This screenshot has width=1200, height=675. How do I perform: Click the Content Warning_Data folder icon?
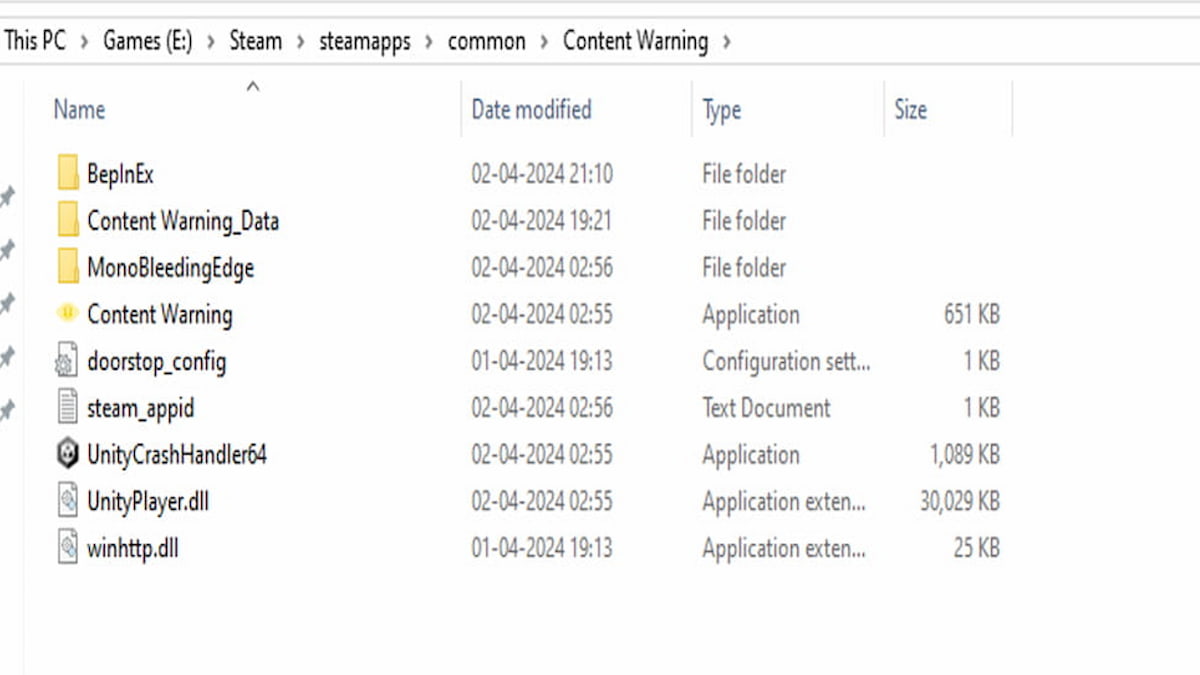tap(67, 221)
